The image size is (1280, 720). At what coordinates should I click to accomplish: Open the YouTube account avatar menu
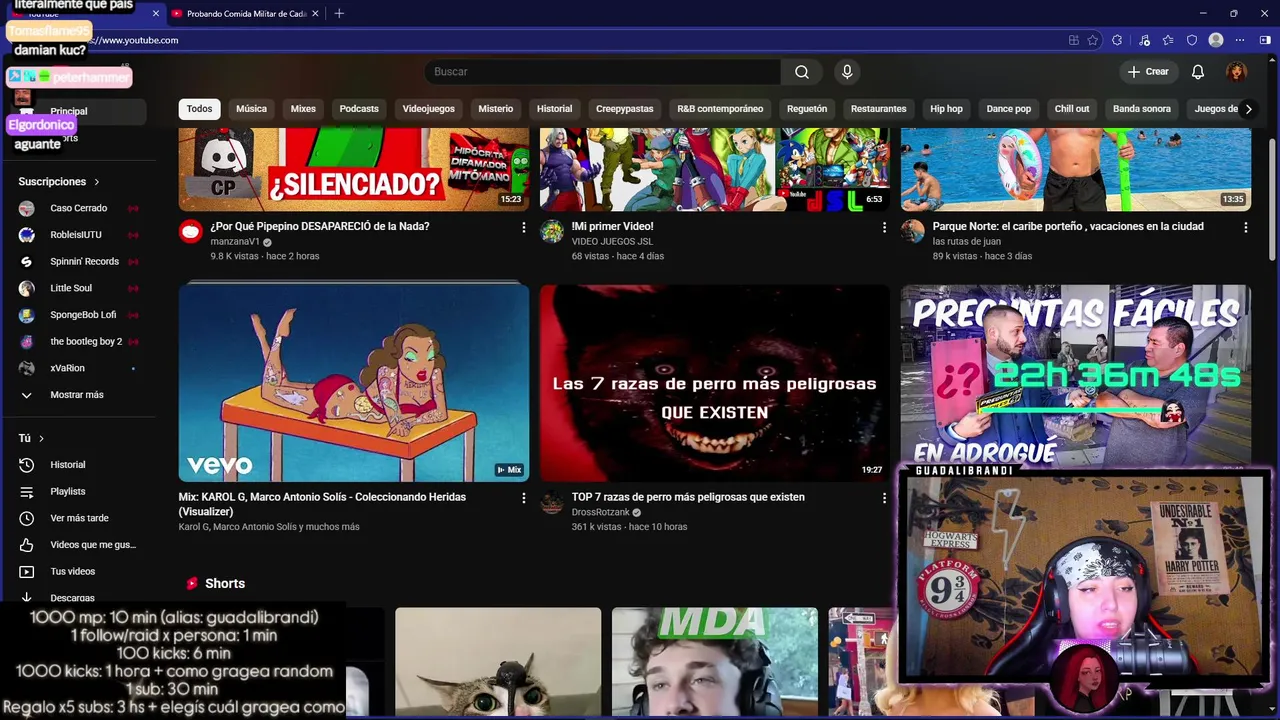(1237, 72)
